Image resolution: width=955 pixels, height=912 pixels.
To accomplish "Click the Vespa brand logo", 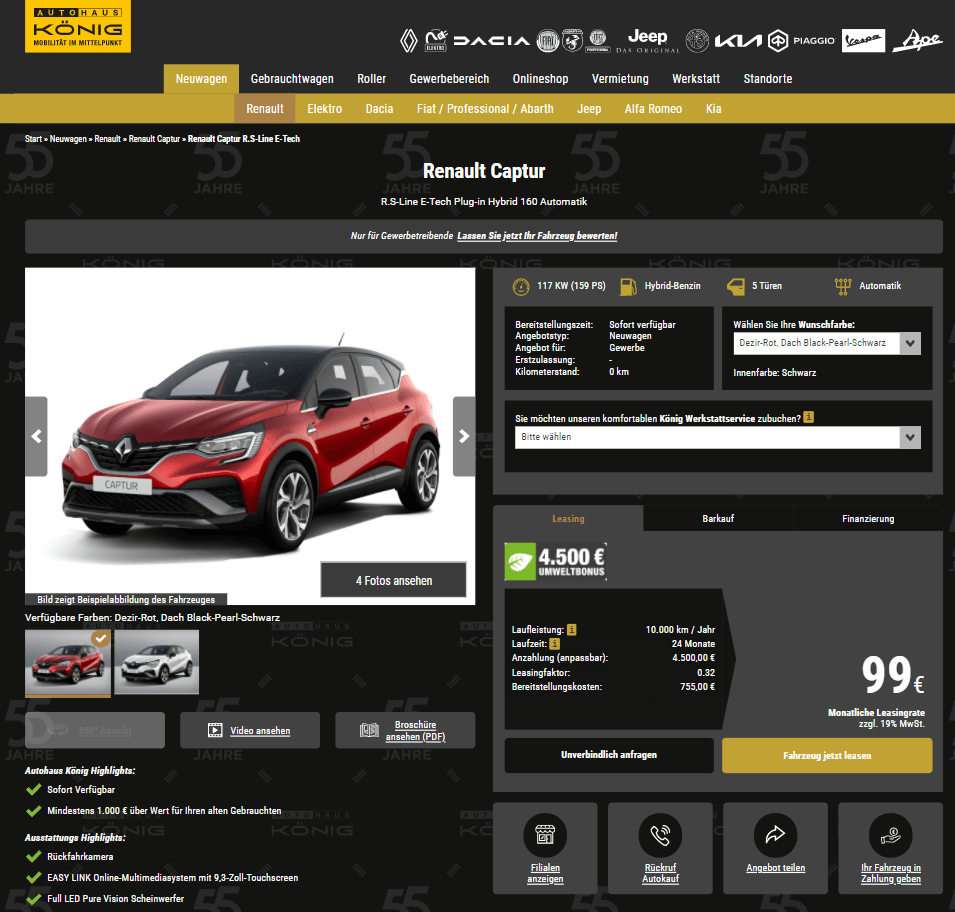I will [x=863, y=41].
